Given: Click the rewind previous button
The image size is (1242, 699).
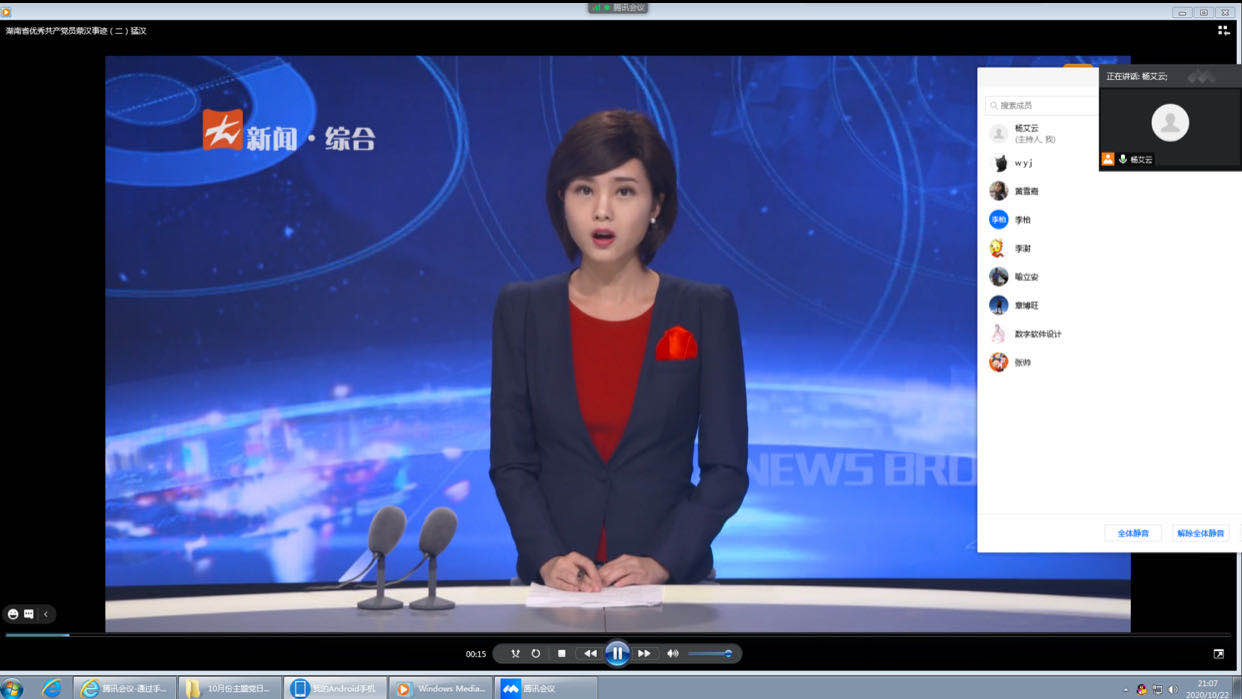Looking at the screenshot, I should point(590,653).
